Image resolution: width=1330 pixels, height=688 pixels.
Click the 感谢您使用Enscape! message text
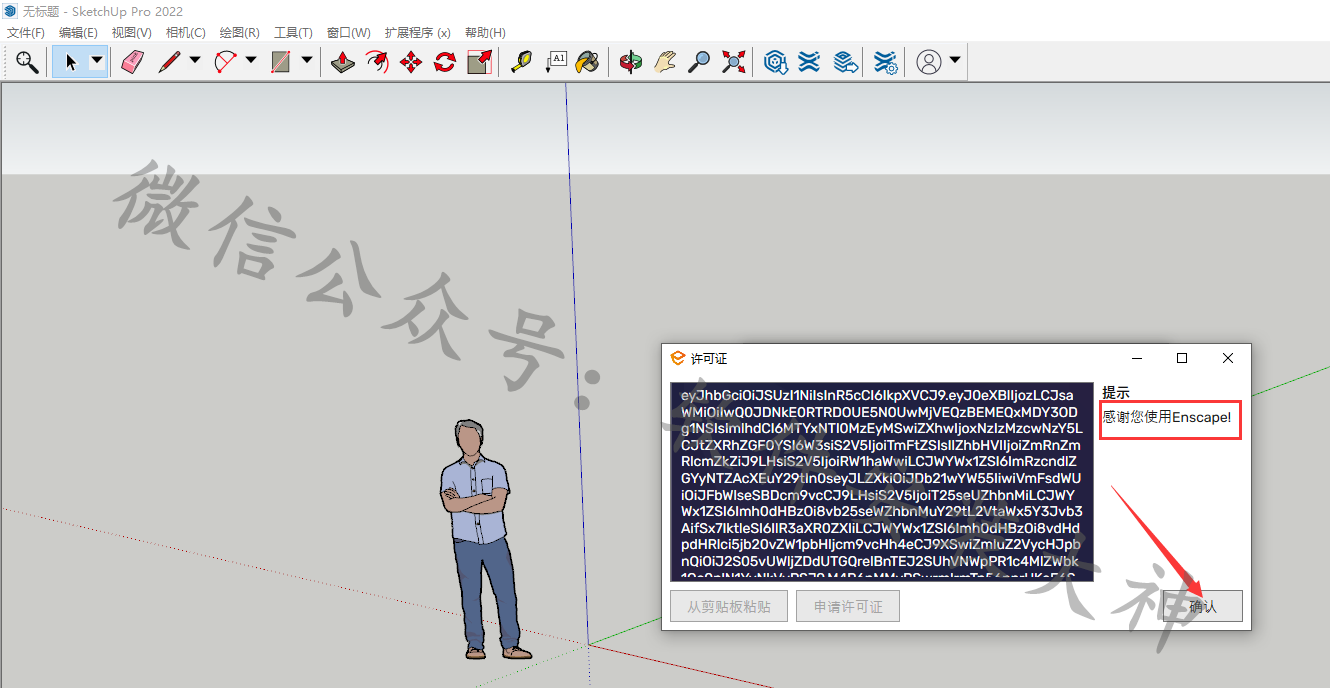click(1167, 417)
